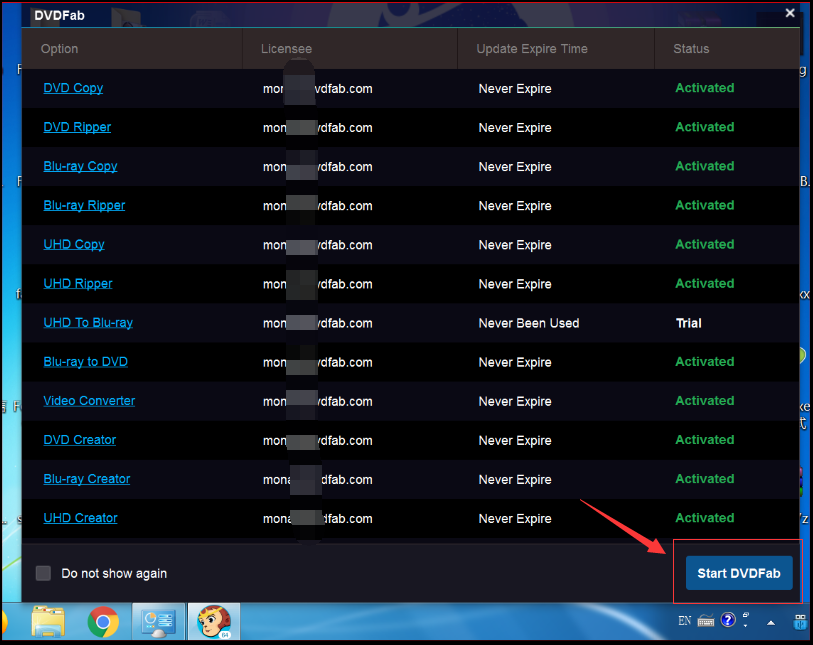Image resolution: width=813 pixels, height=645 pixels.
Task: Open the Blu-ray Creator link
Action: [87, 479]
